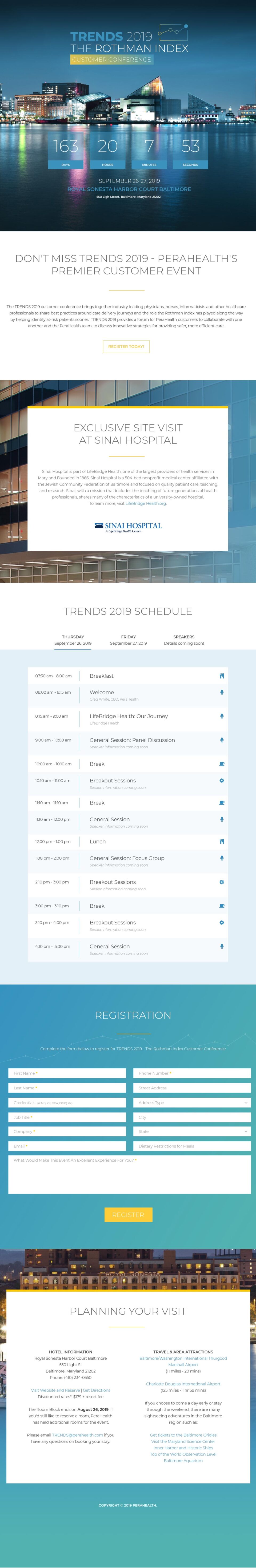Viewport: 256px width, 1568px height.
Task: Click the utensils icon beside Breakfast
Action: pyautogui.click(x=222, y=676)
